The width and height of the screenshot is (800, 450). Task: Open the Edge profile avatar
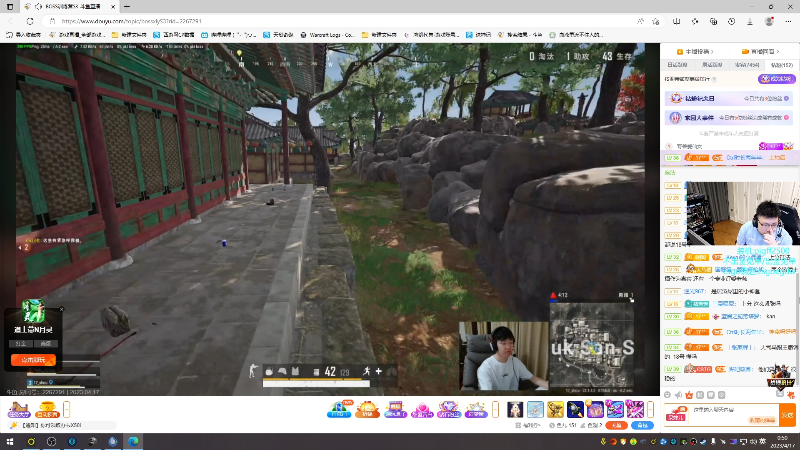(769, 21)
